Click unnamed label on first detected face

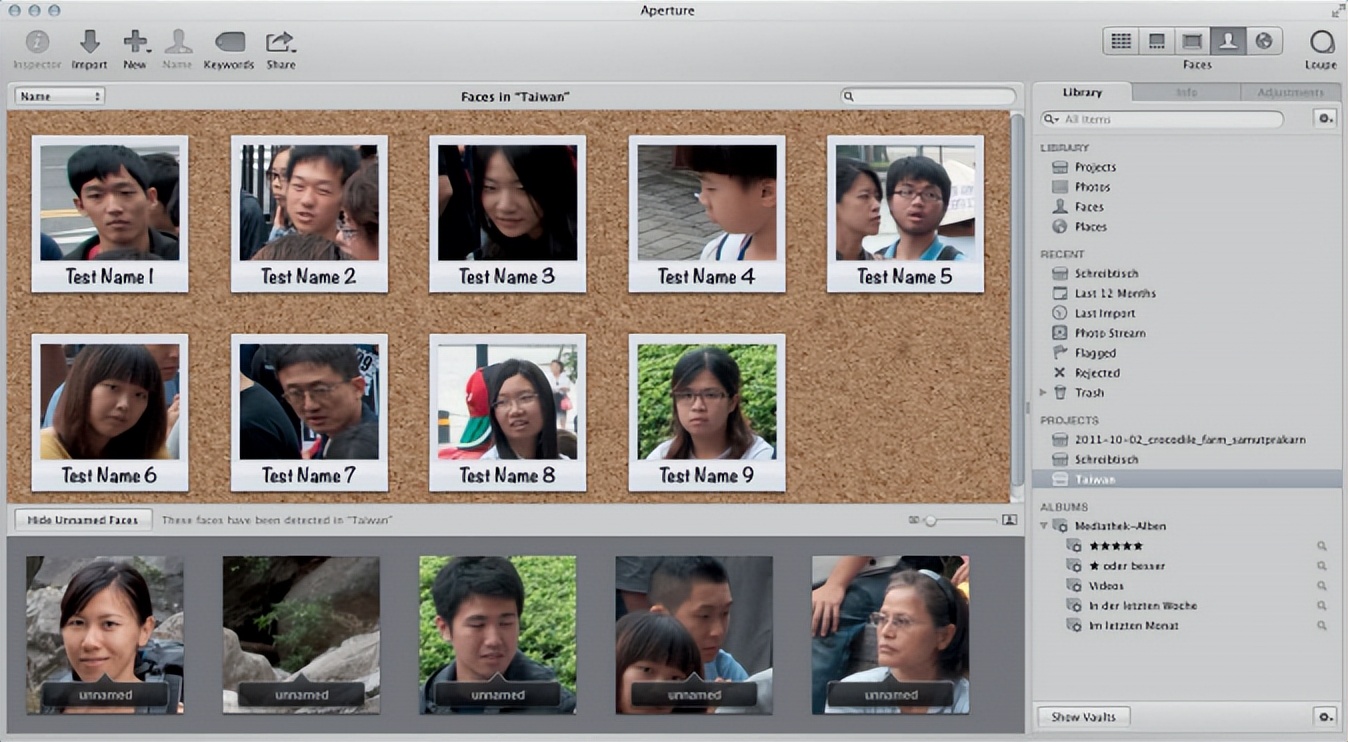coord(105,695)
